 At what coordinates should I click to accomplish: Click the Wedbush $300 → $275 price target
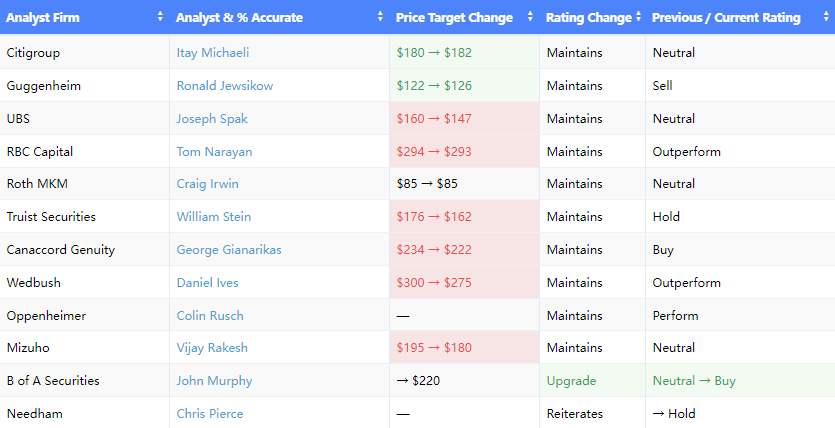435,283
